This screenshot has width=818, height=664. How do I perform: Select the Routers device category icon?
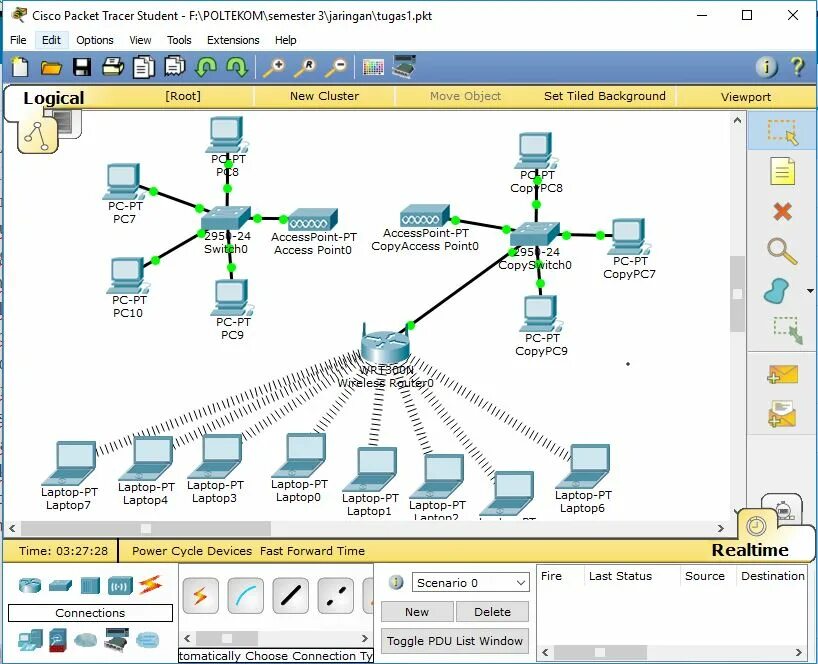30,586
